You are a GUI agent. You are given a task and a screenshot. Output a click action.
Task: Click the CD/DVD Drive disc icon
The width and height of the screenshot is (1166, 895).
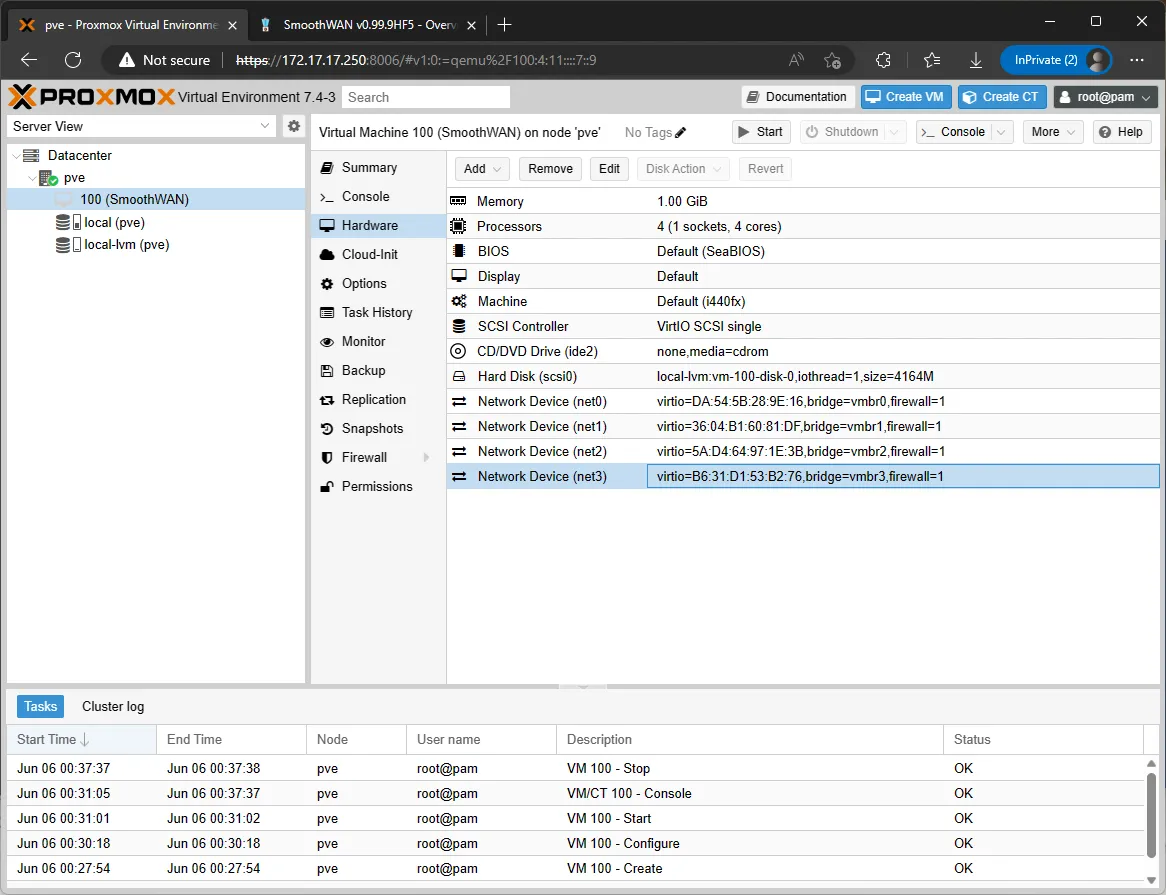click(x=459, y=351)
